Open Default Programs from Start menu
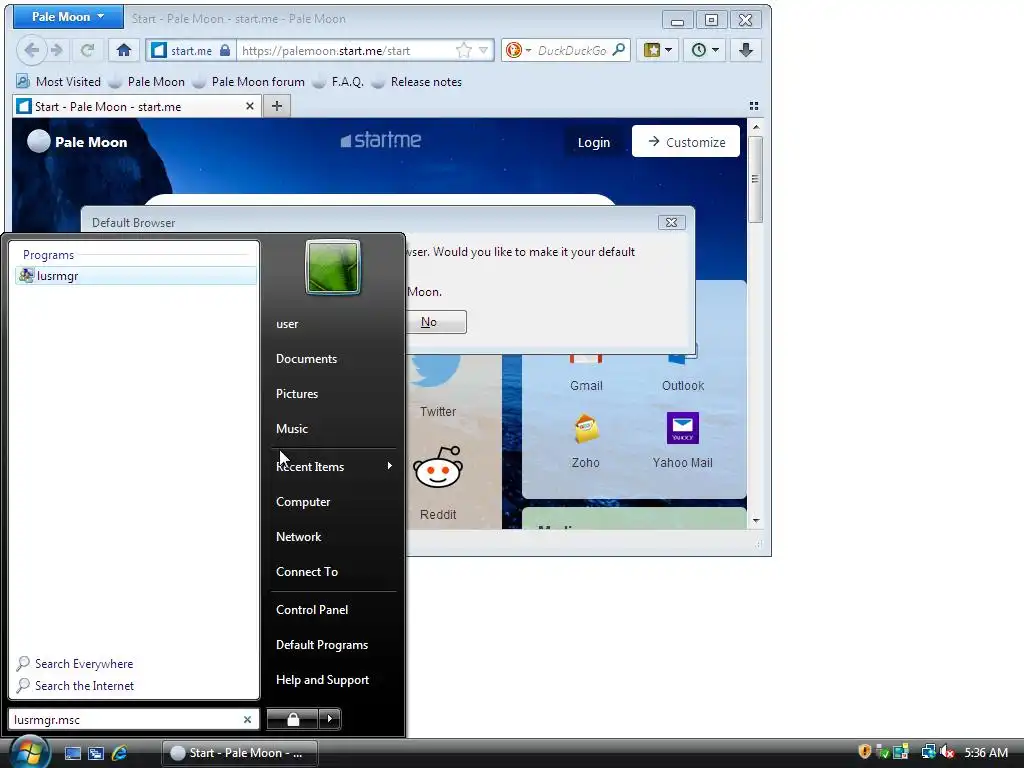Viewport: 1024px width, 768px height. tap(322, 645)
